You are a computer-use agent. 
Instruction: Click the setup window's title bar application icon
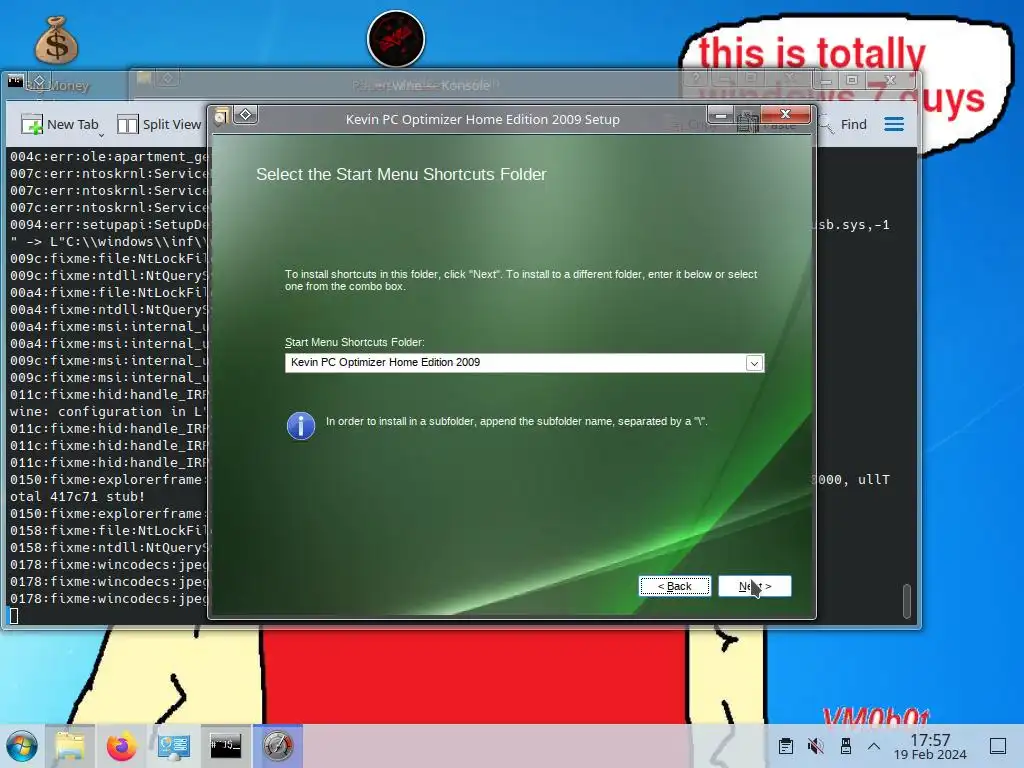pyautogui.click(x=221, y=117)
